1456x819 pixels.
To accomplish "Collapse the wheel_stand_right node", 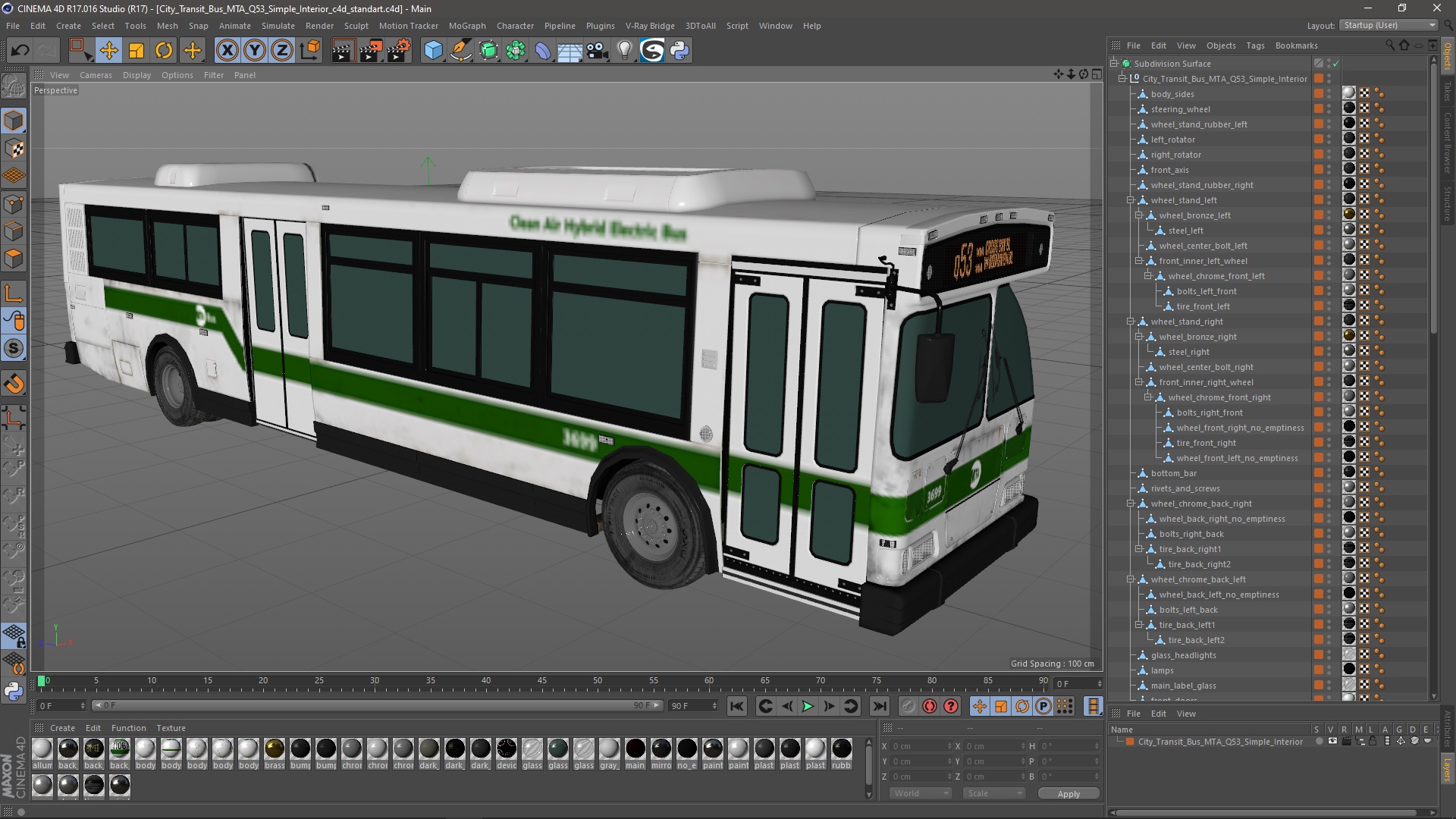I will click(1130, 322).
